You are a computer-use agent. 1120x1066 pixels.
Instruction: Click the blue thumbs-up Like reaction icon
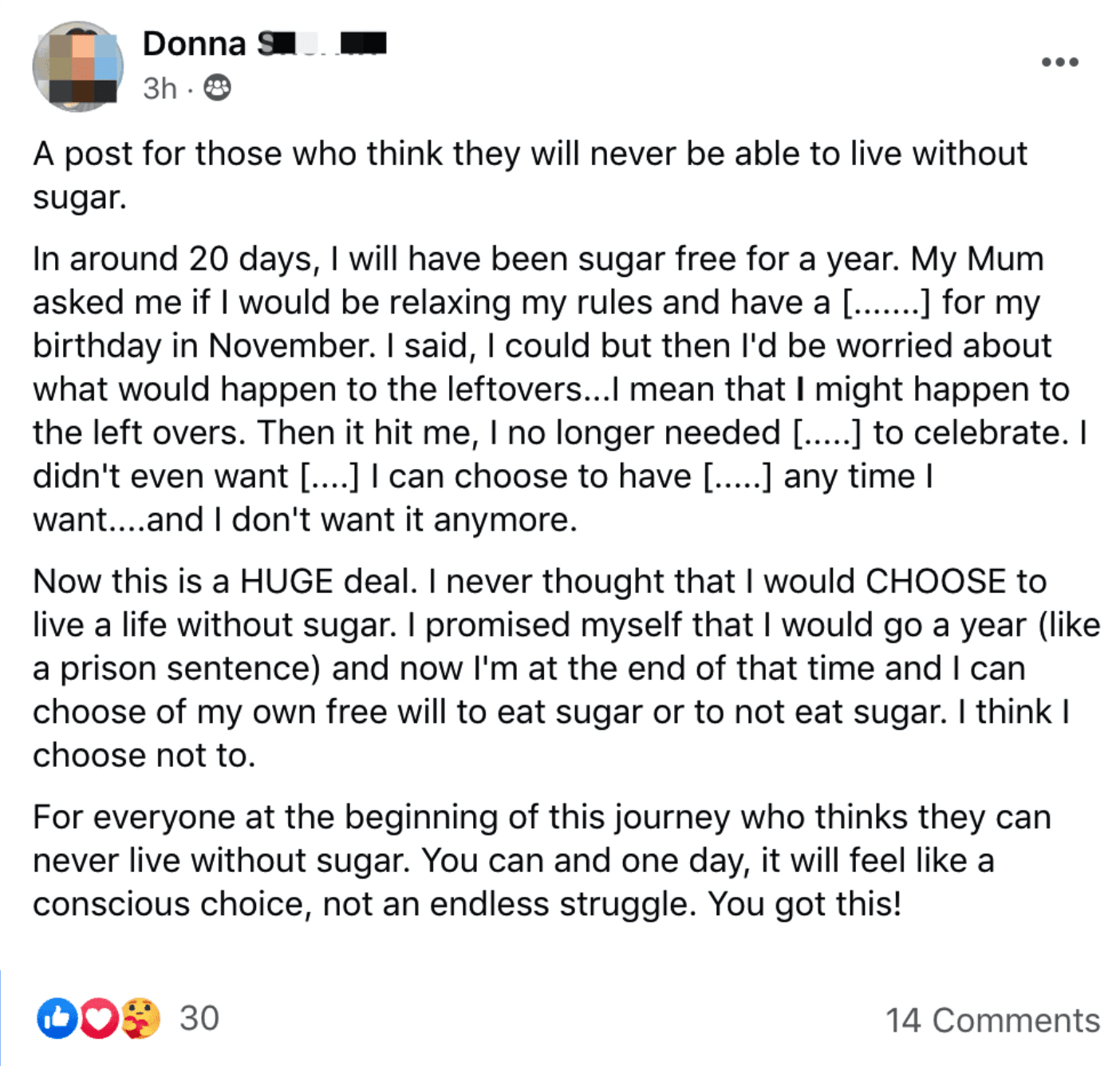pyautogui.click(x=57, y=1019)
